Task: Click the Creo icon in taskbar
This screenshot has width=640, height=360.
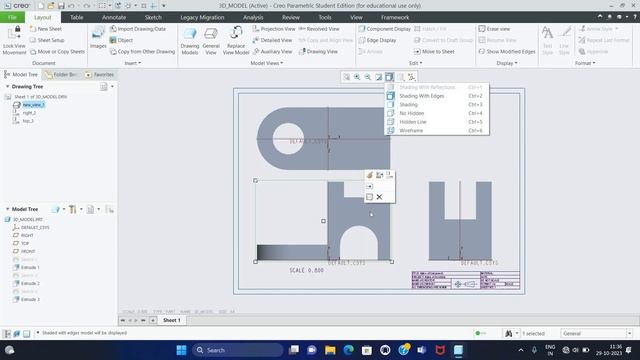Action: coord(458,350)
